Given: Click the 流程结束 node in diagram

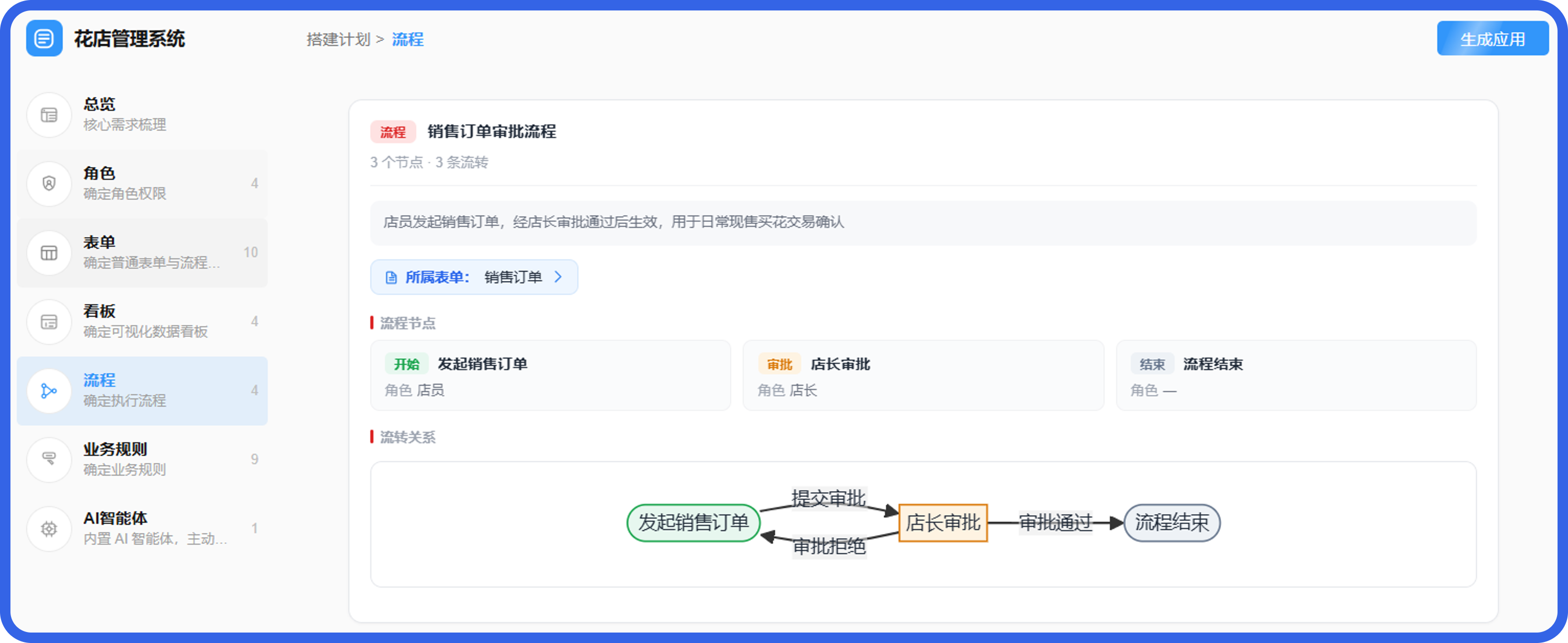Looking at the screenshot, I should tap(1172, 523).
